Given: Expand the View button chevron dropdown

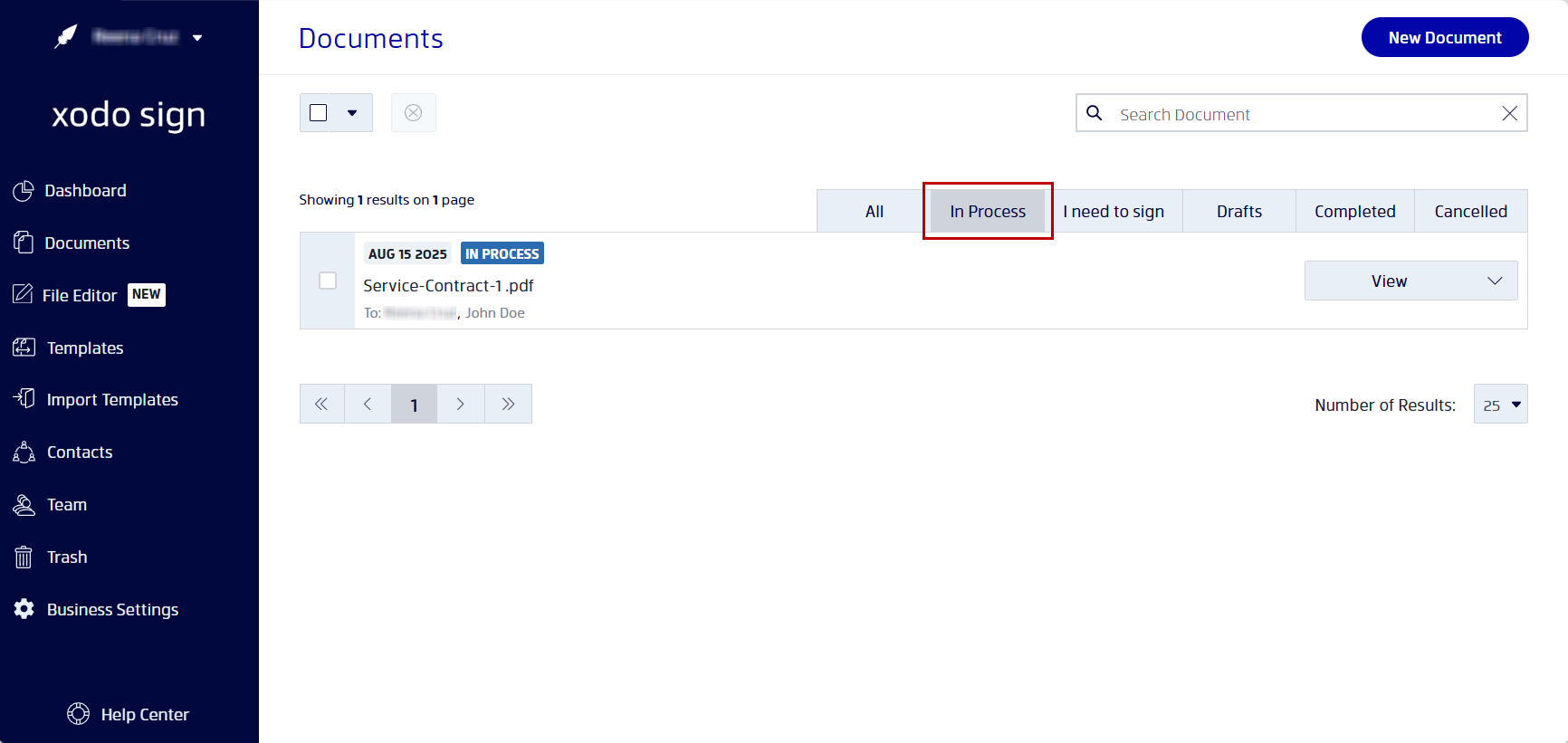Looking at the screenshot, I should [x=1495, y=281].
